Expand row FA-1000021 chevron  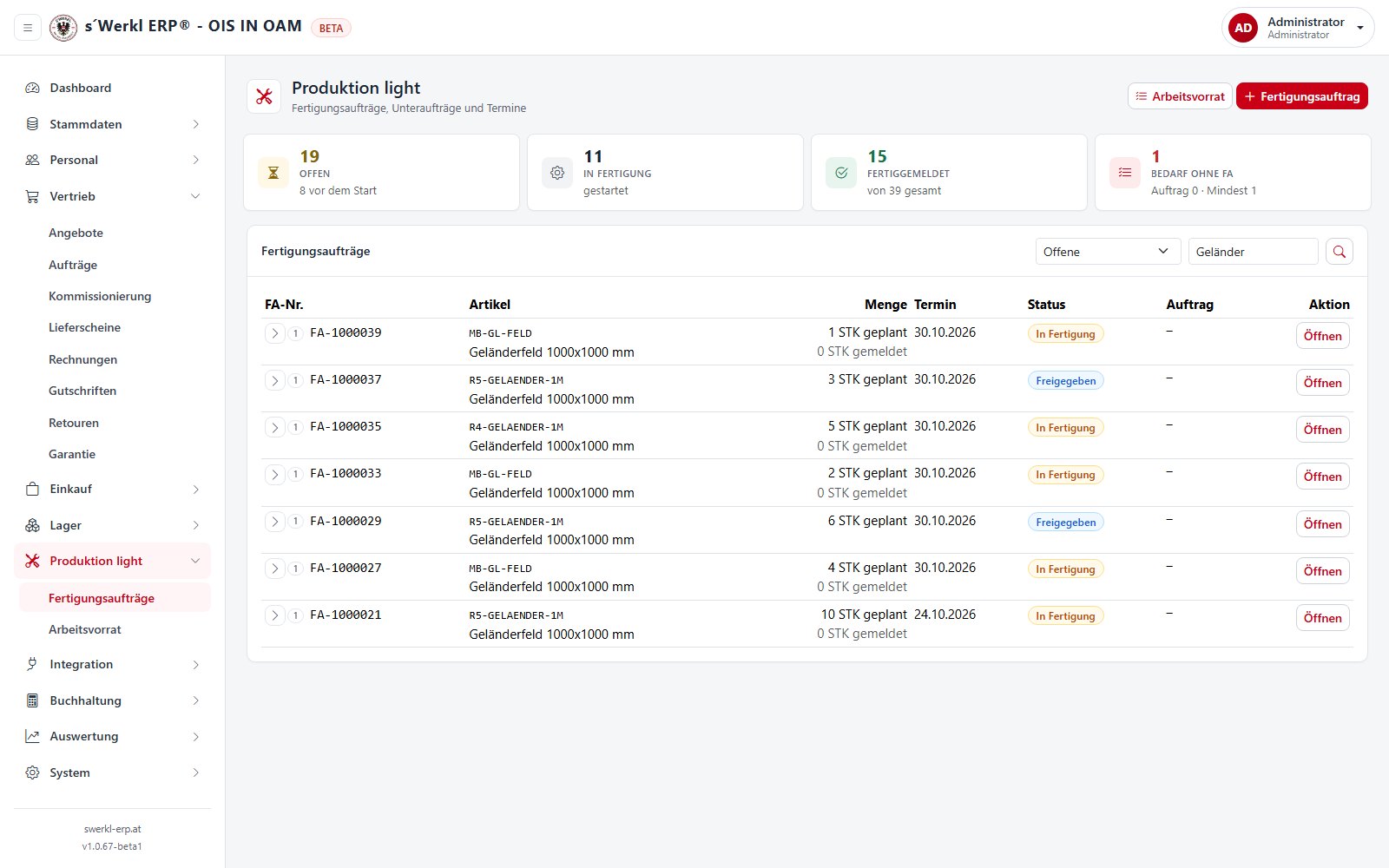[275, 615]
